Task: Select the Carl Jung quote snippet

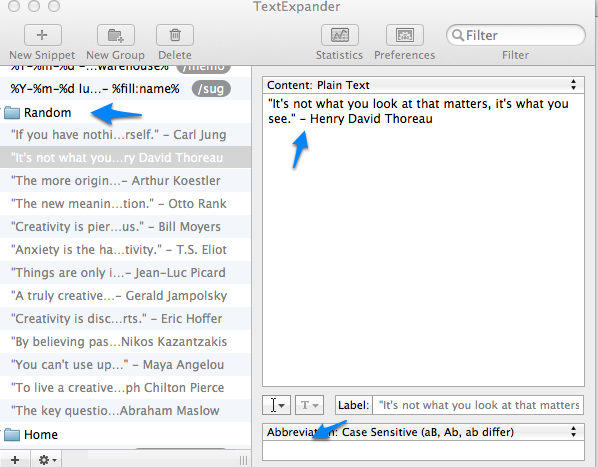Action: click(125, 135)
